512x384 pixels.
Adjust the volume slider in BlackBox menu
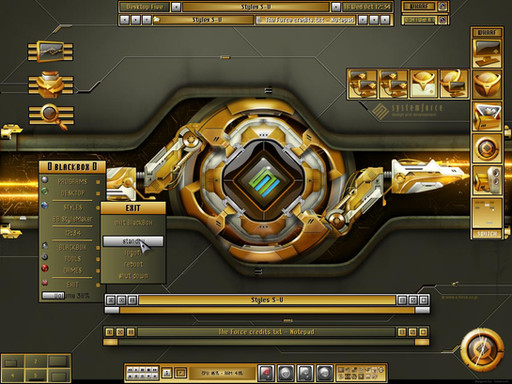(53, 295)
